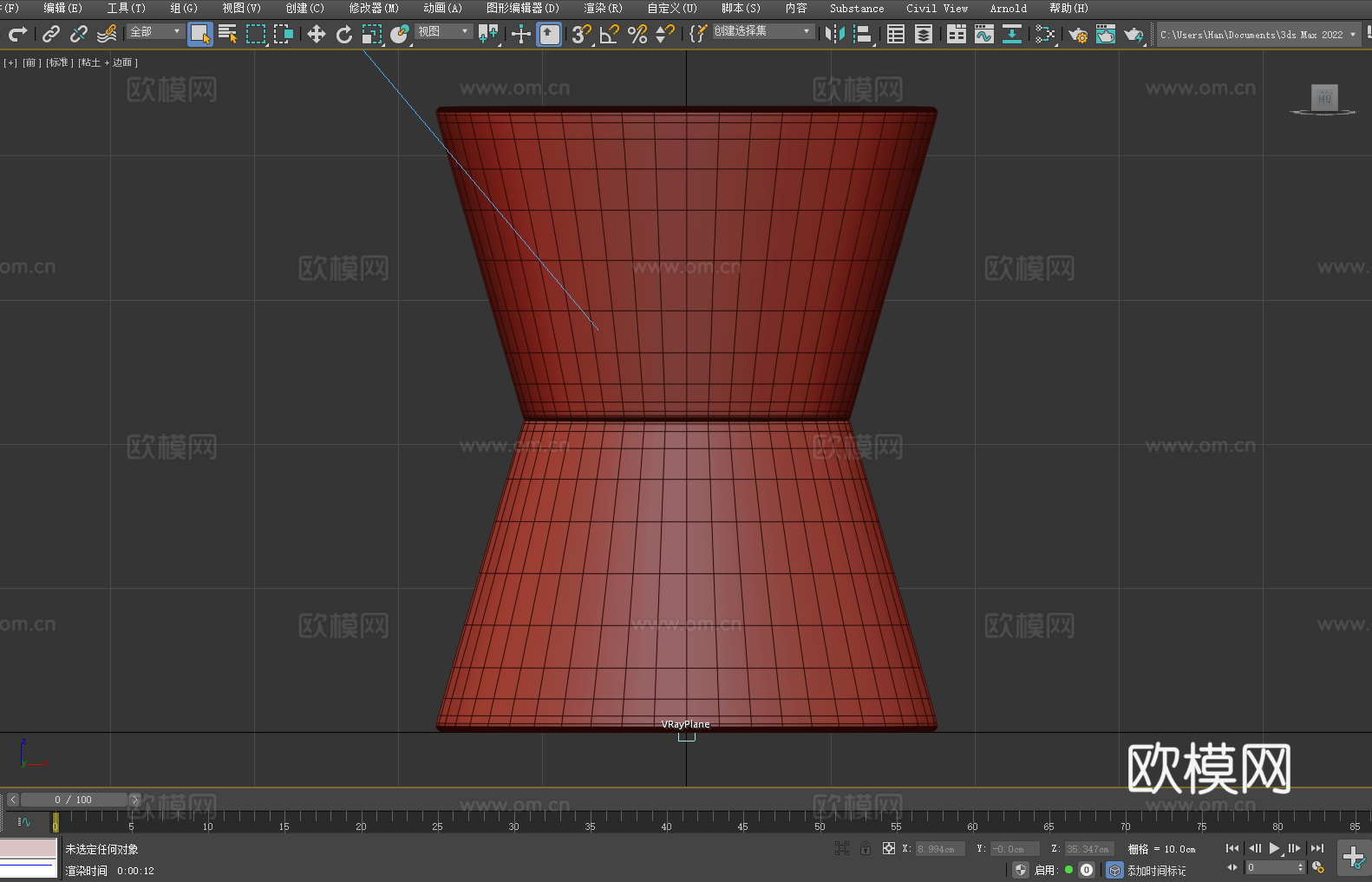Open Render Setup teapot icon
The image size is (1372, 882).
pyautogui.click(x=1078, y=34)
